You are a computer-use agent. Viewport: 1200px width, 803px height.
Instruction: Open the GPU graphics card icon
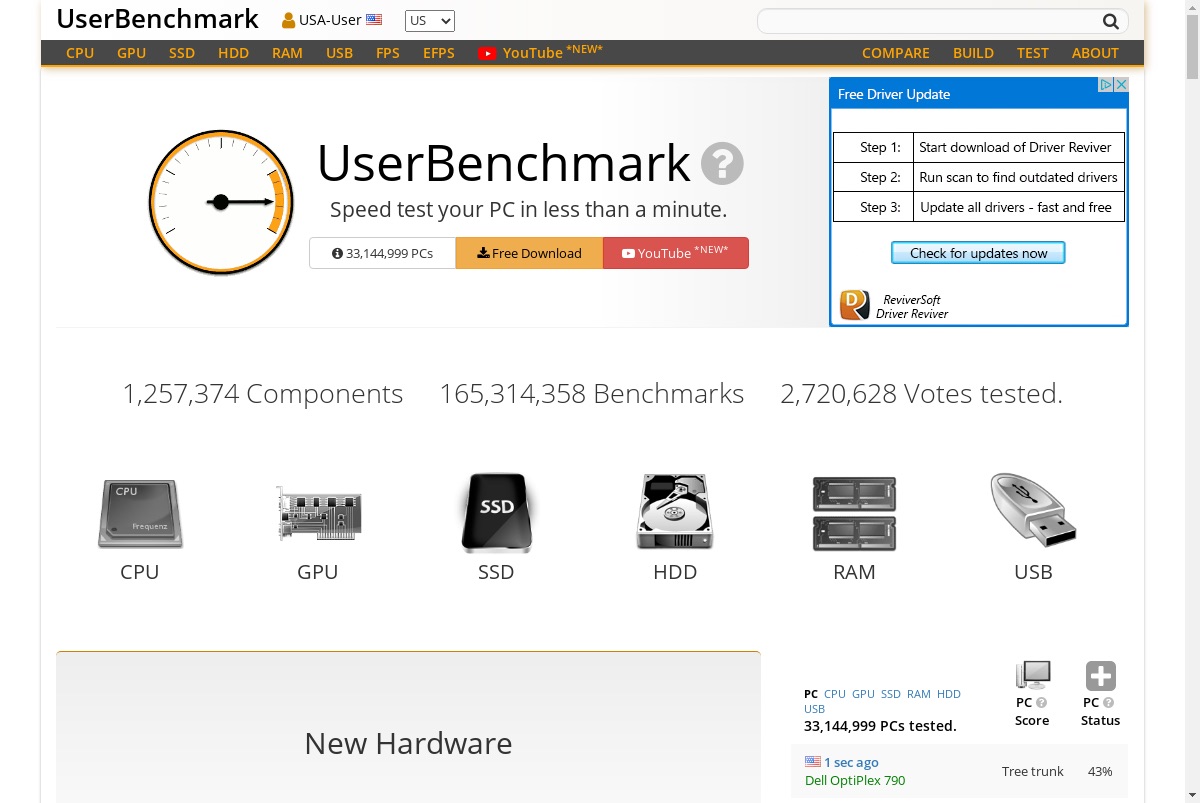click(x=318, y=514)
